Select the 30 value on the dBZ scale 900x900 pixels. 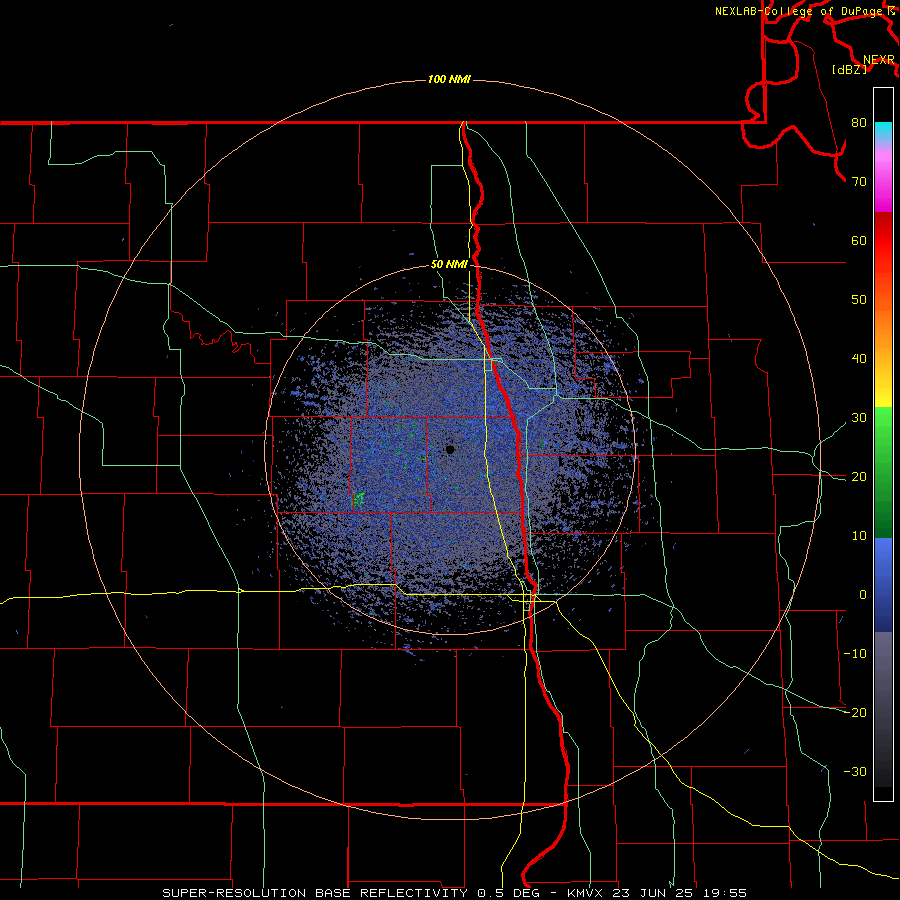click(x=859, y=417)
